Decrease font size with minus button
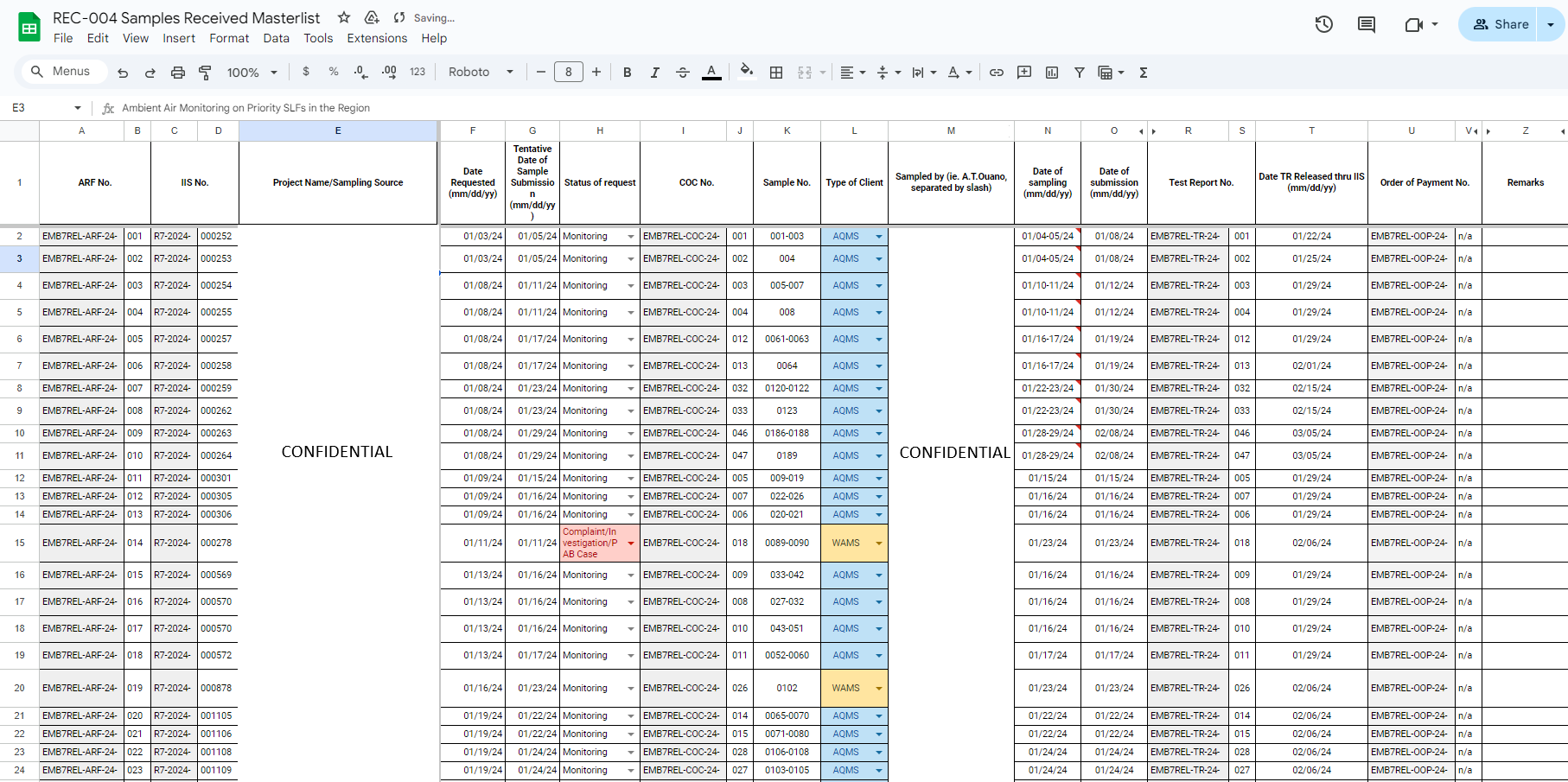This screenshot has width=1568, height=782. pos(541,72)
